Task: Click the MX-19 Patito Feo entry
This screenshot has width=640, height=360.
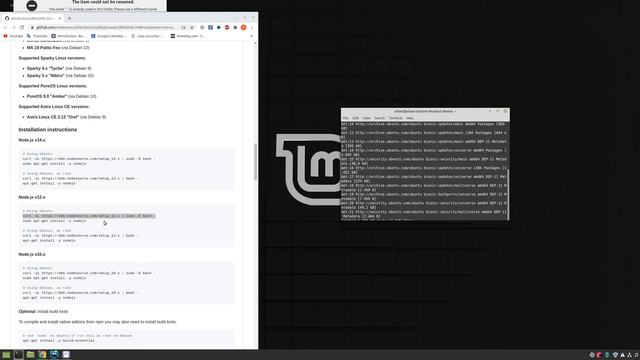Action: [58, 48]
